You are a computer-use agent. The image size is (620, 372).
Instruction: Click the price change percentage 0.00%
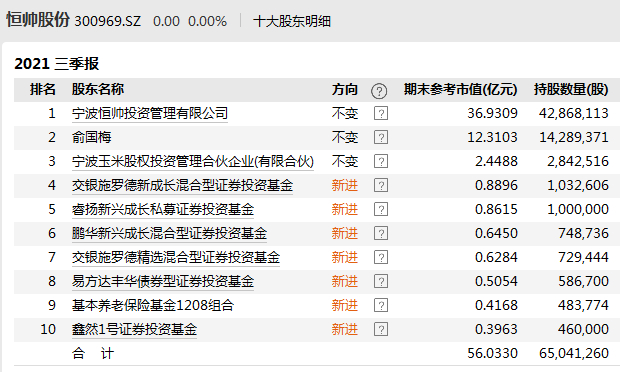point(207,21)
